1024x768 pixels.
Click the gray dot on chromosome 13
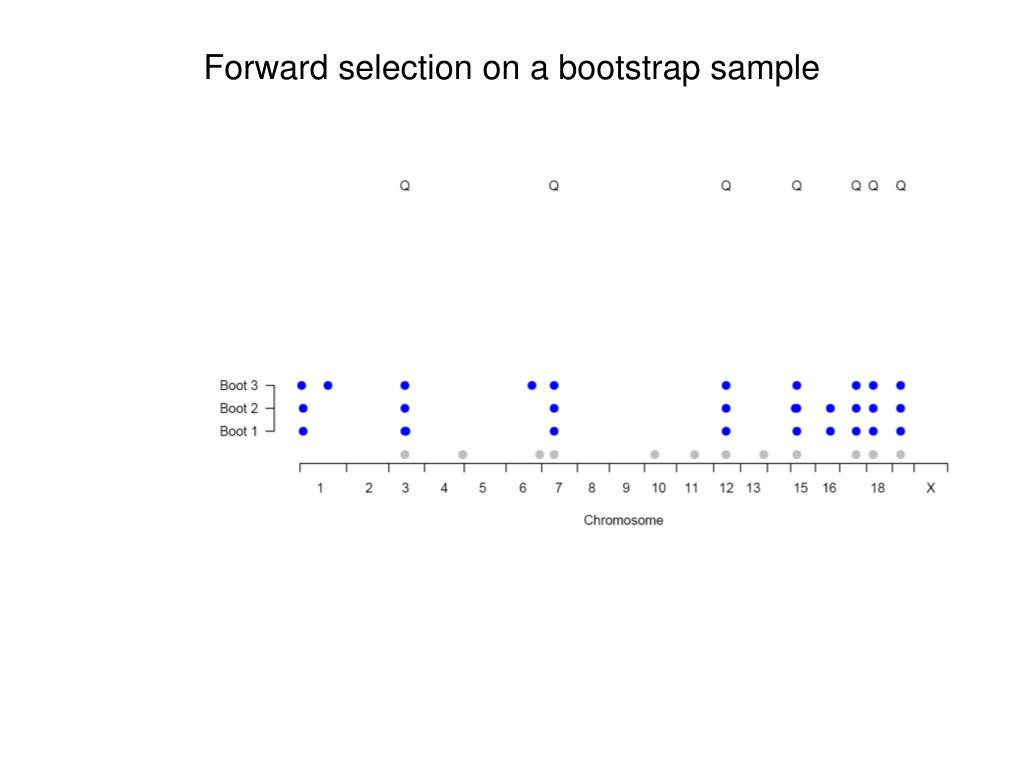[x=763, y=455]
